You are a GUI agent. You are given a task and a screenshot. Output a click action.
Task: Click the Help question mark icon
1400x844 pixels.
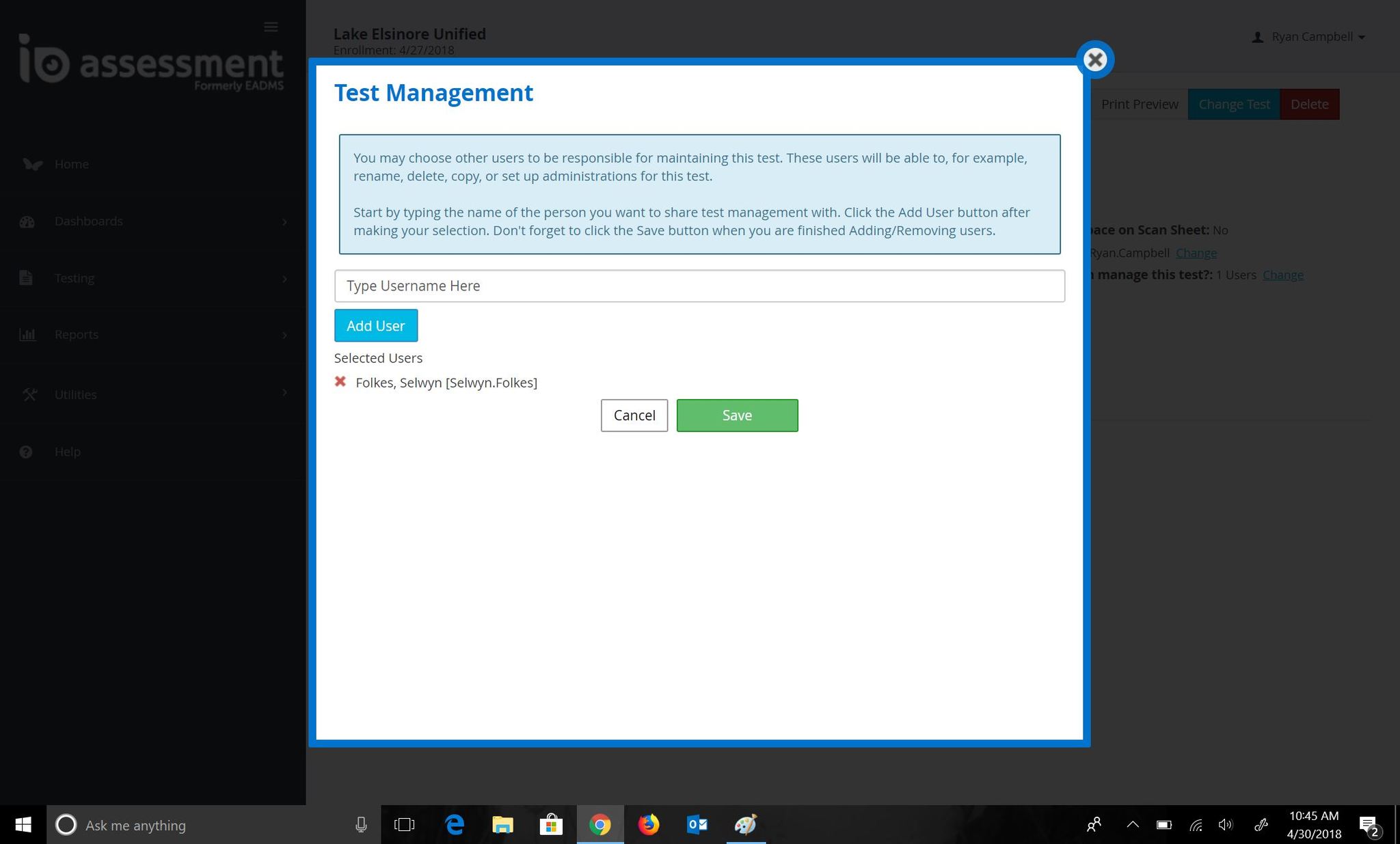pos(26,452)
